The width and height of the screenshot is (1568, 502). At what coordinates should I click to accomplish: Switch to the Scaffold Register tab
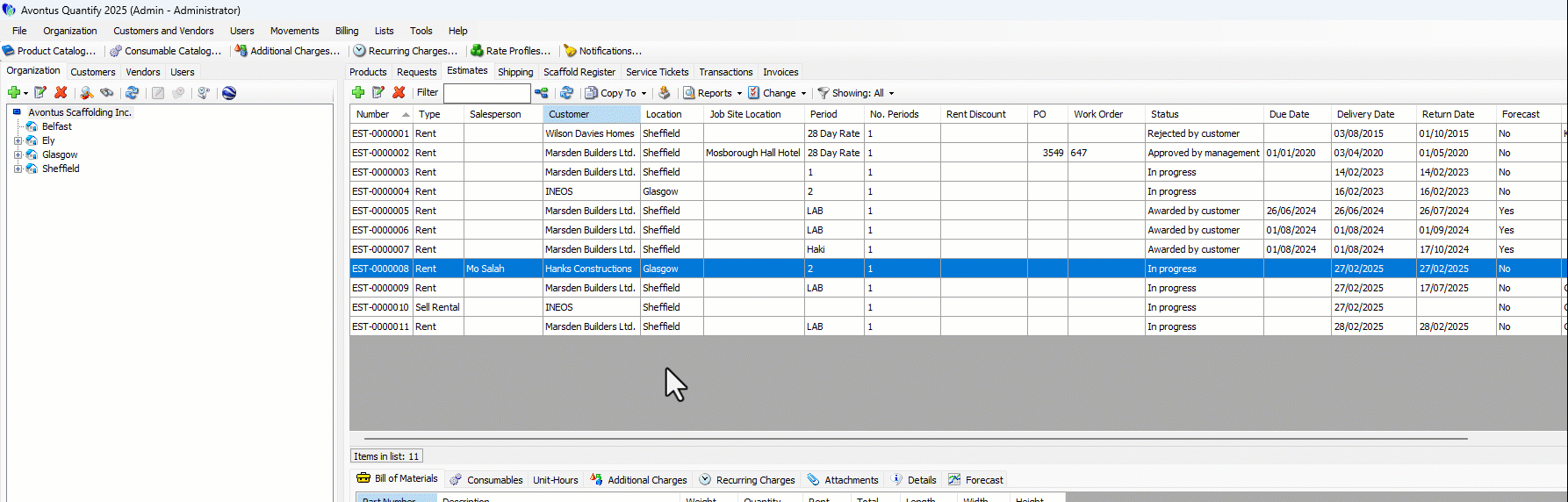click(x=579, y=72)
